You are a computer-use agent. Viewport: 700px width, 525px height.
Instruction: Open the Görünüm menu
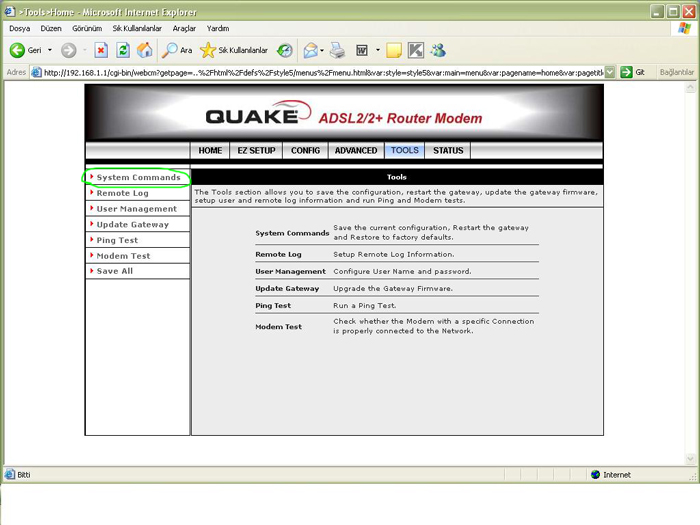[87, 29]
